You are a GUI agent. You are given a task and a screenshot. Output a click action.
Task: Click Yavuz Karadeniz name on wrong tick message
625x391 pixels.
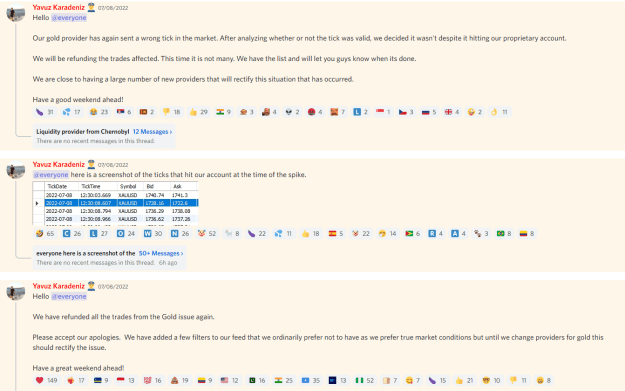tap(59, 7)
